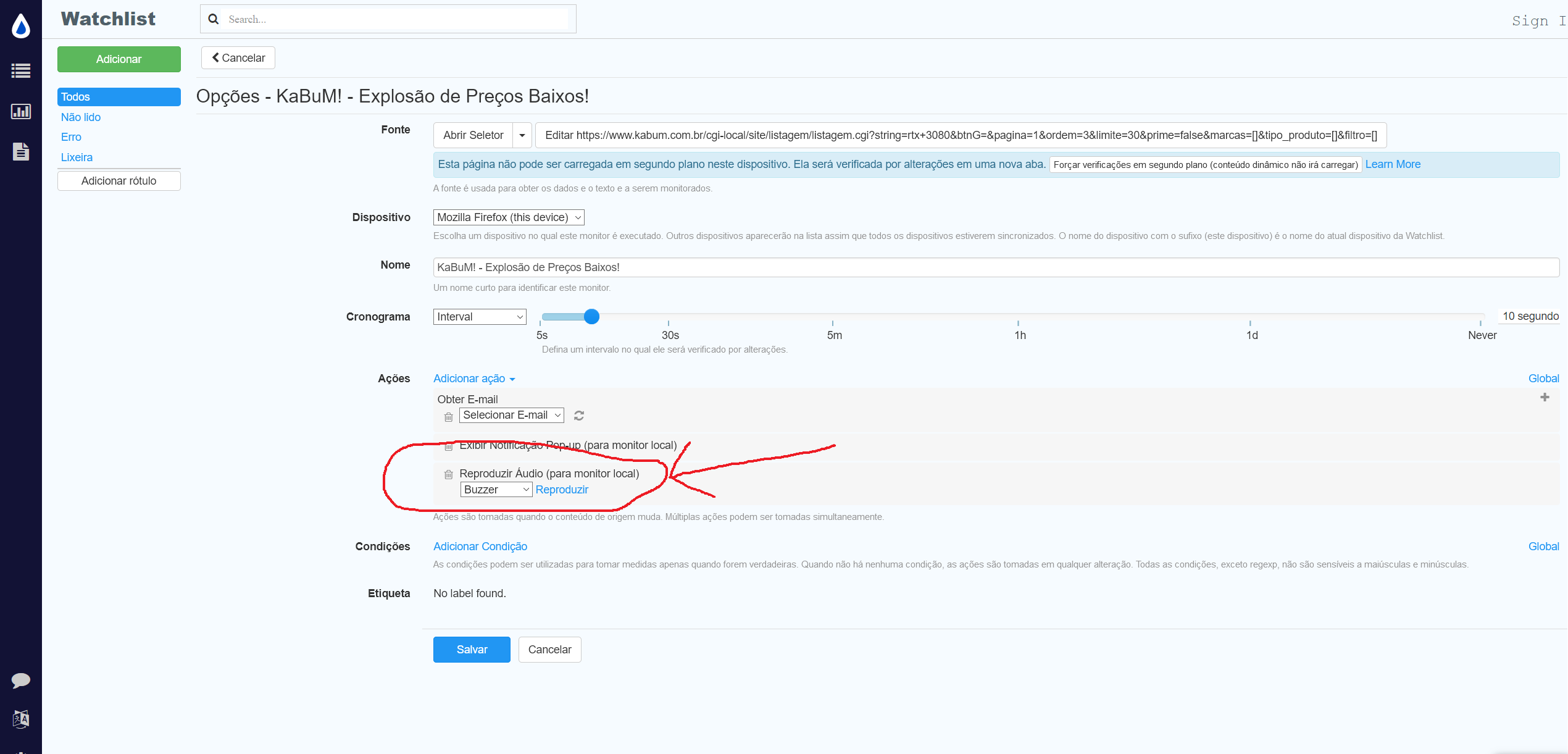Open the document page sidebar icon

21,151
